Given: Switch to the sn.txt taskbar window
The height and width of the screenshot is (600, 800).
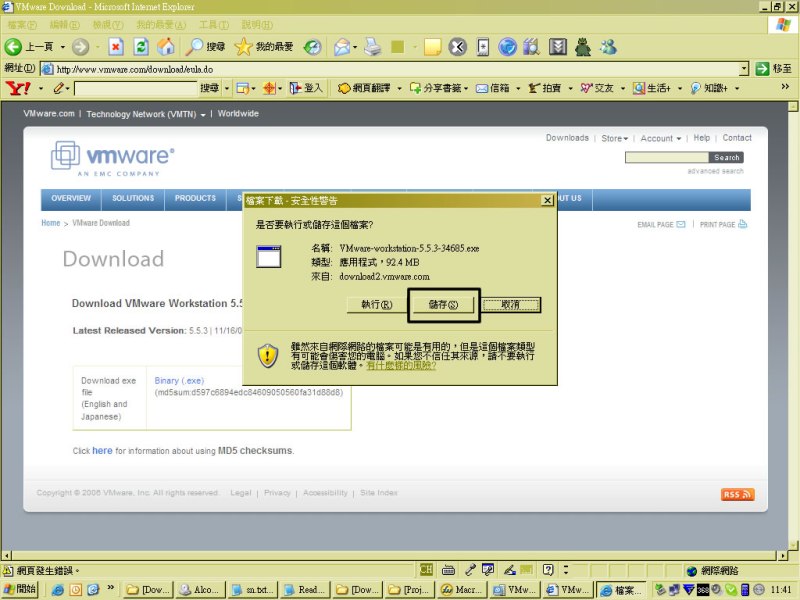Looking at the screenshot, I should 252,590.
